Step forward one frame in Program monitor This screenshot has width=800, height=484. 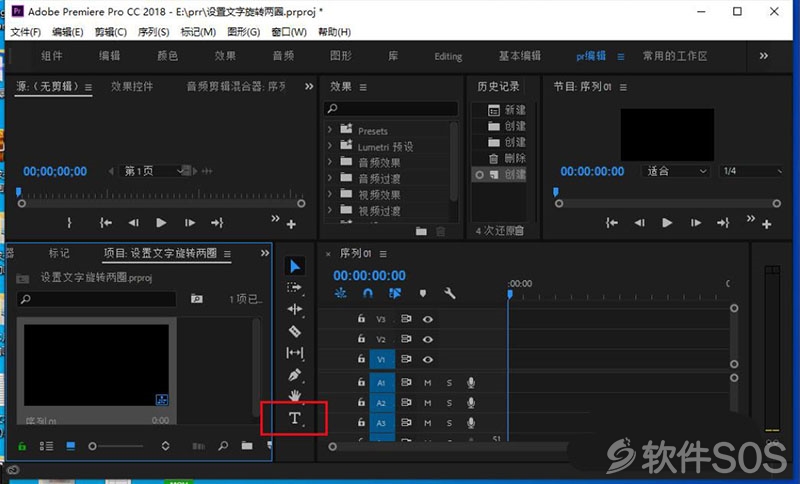pyautogui.click(x=695, y=223)
